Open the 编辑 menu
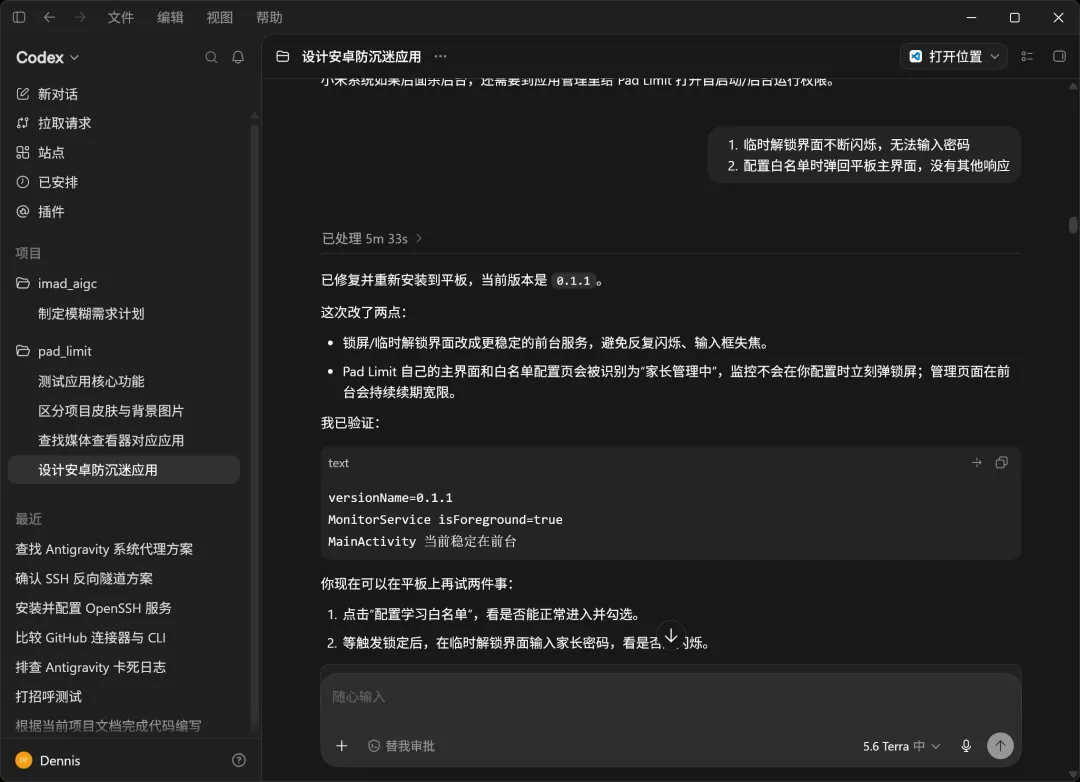 pos(170,17)
